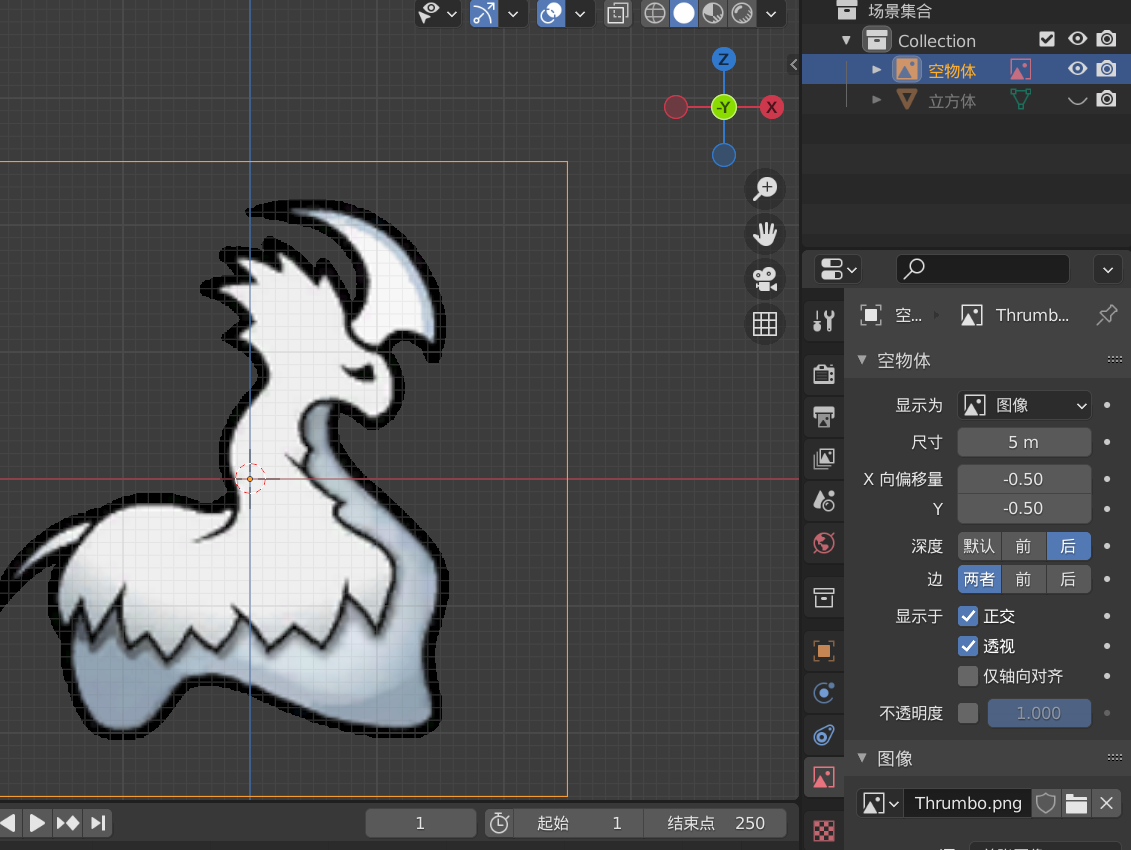The image size is (1131, 850).
Task: Open the Scene properties tab
Action: pyautogui.click(x=823, y=500)
